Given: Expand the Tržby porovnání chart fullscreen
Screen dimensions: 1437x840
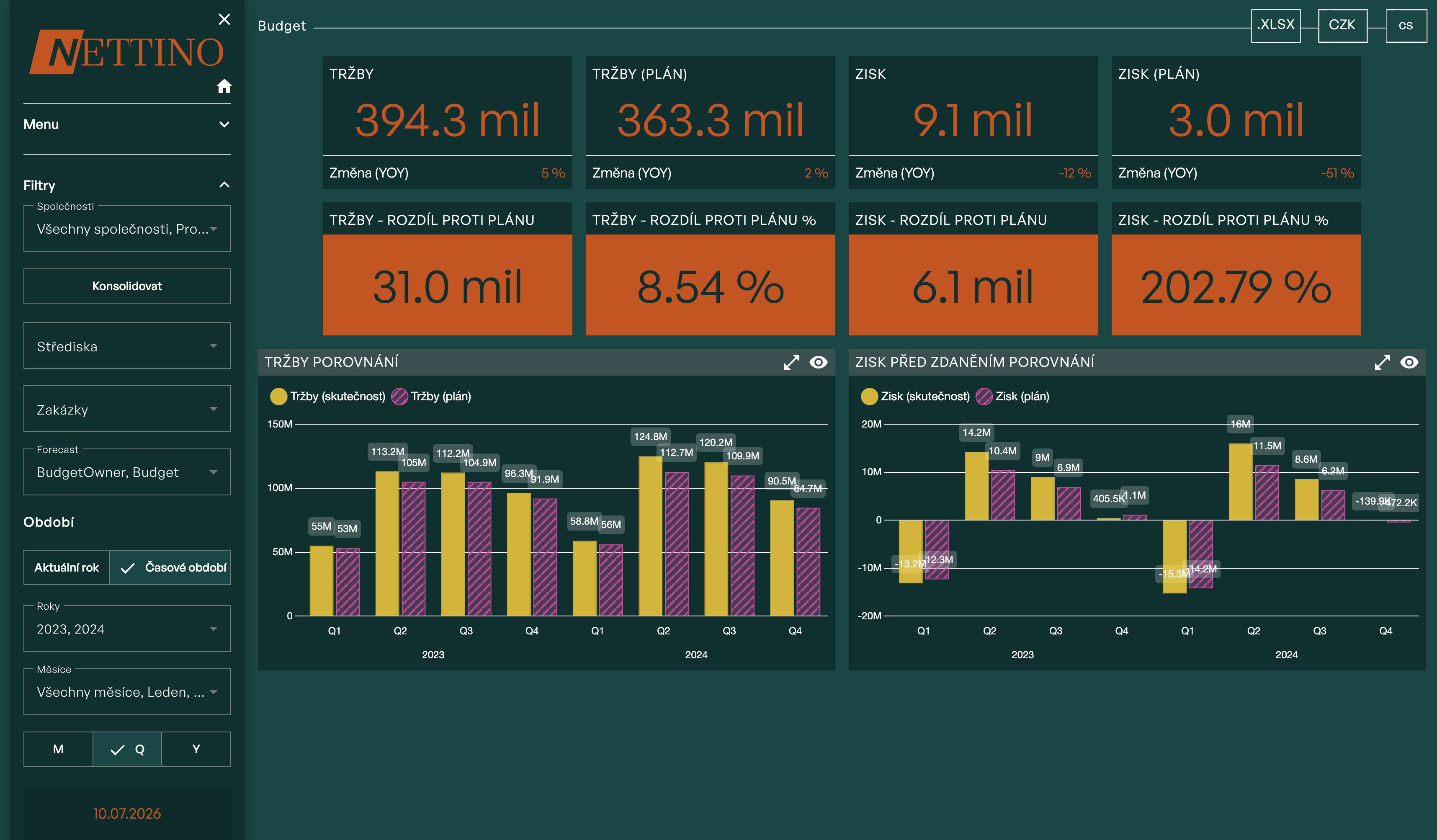Looking at the screenshot, I should 791,362.
